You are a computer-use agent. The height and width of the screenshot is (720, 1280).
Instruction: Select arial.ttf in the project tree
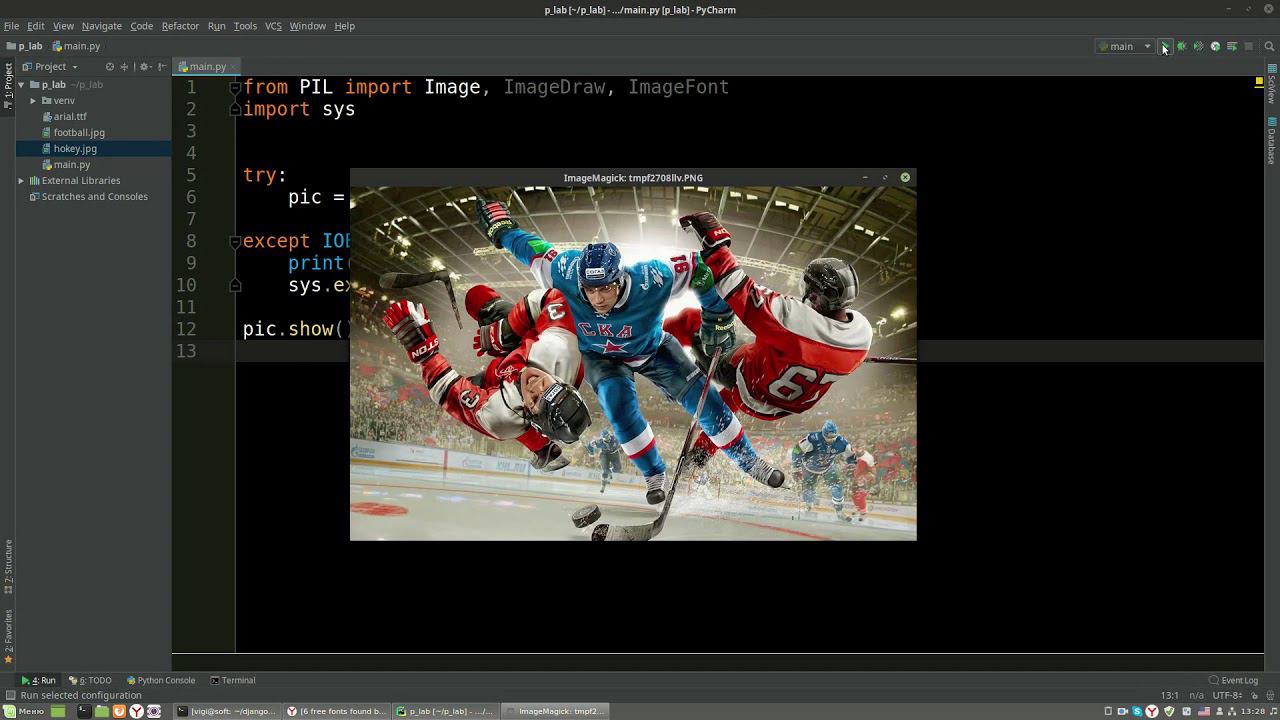tap(70, 117)
